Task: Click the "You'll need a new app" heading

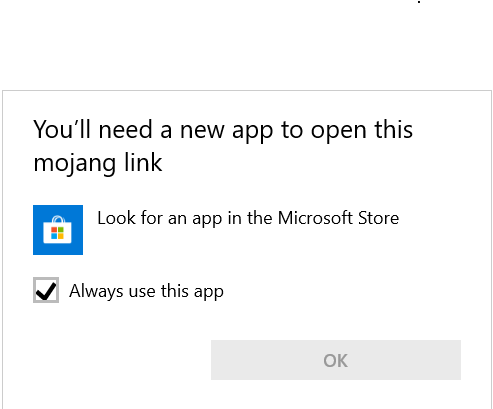Action: [223, 146]
